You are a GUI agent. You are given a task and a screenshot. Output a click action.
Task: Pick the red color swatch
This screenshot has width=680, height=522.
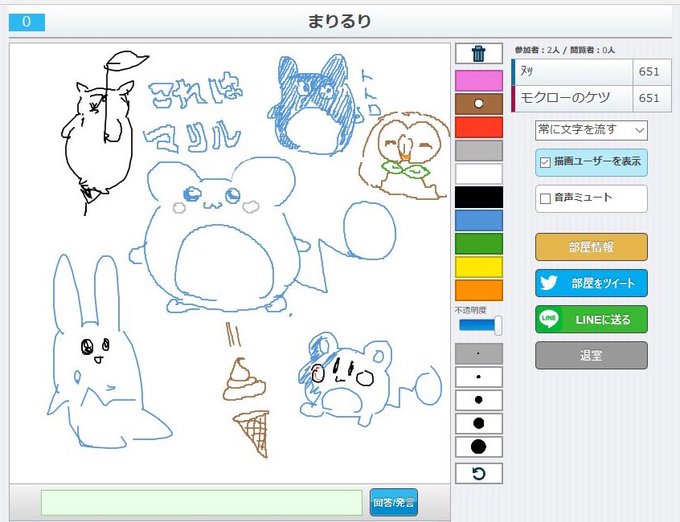[479, 127]
